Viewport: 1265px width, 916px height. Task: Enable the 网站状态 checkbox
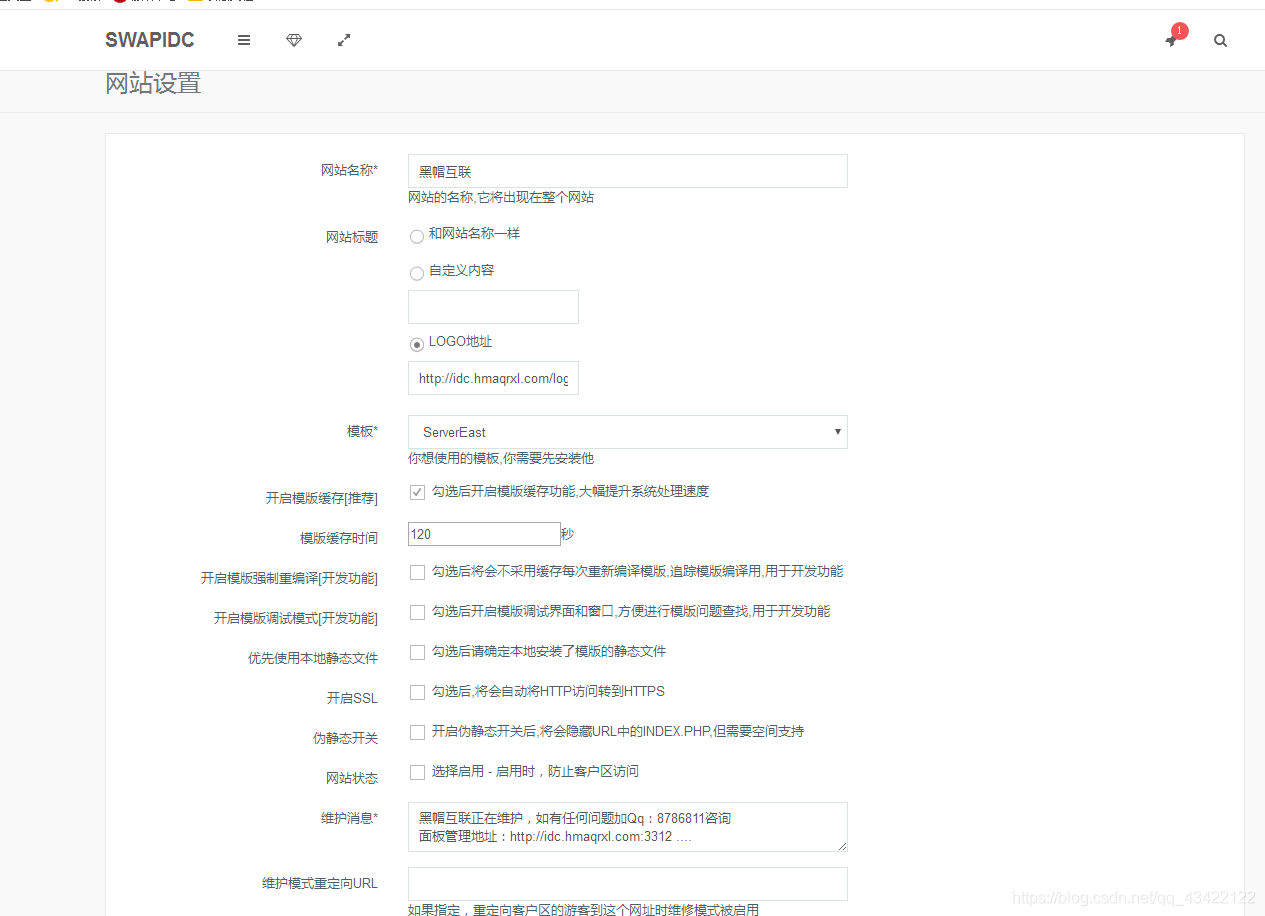click(x=417, y=771)
